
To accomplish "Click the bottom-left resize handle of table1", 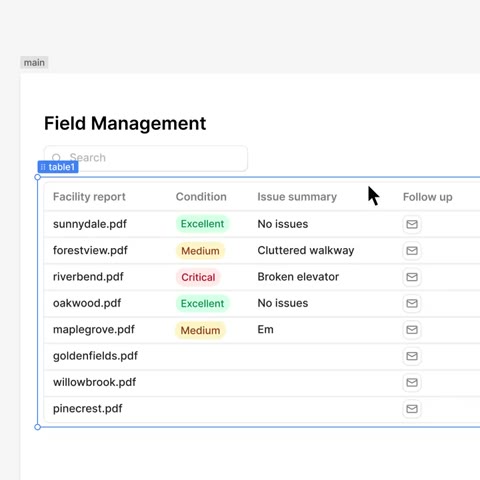I will tap(38, 427).
